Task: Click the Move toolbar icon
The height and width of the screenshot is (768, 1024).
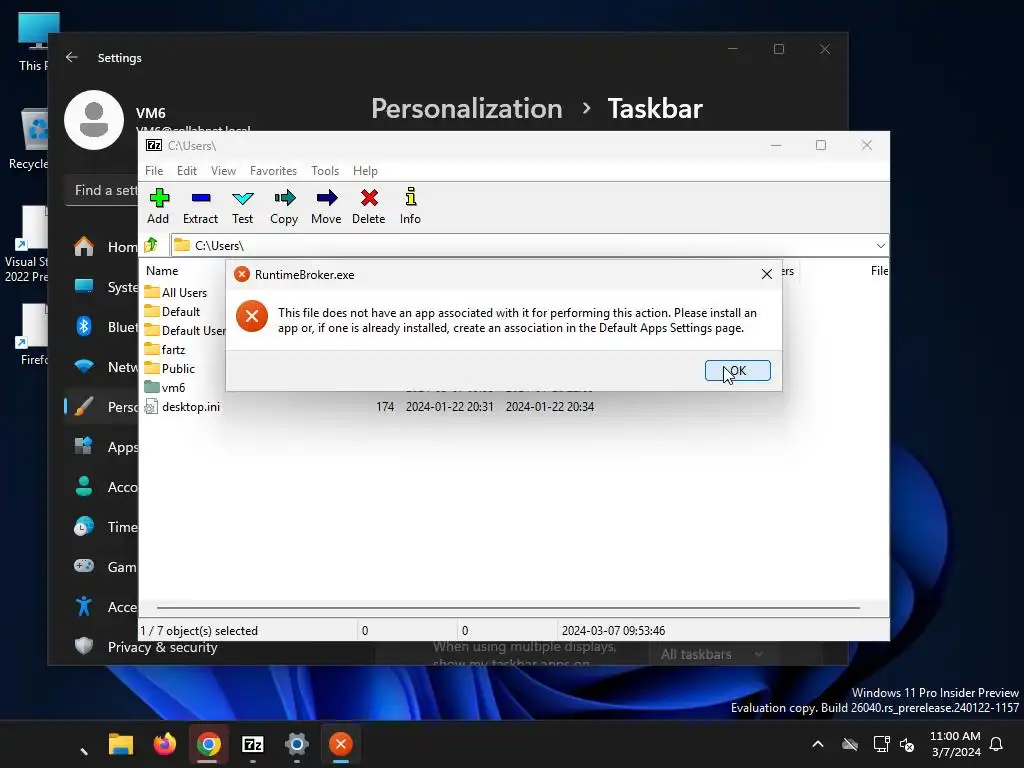Action: coord(326,206)
